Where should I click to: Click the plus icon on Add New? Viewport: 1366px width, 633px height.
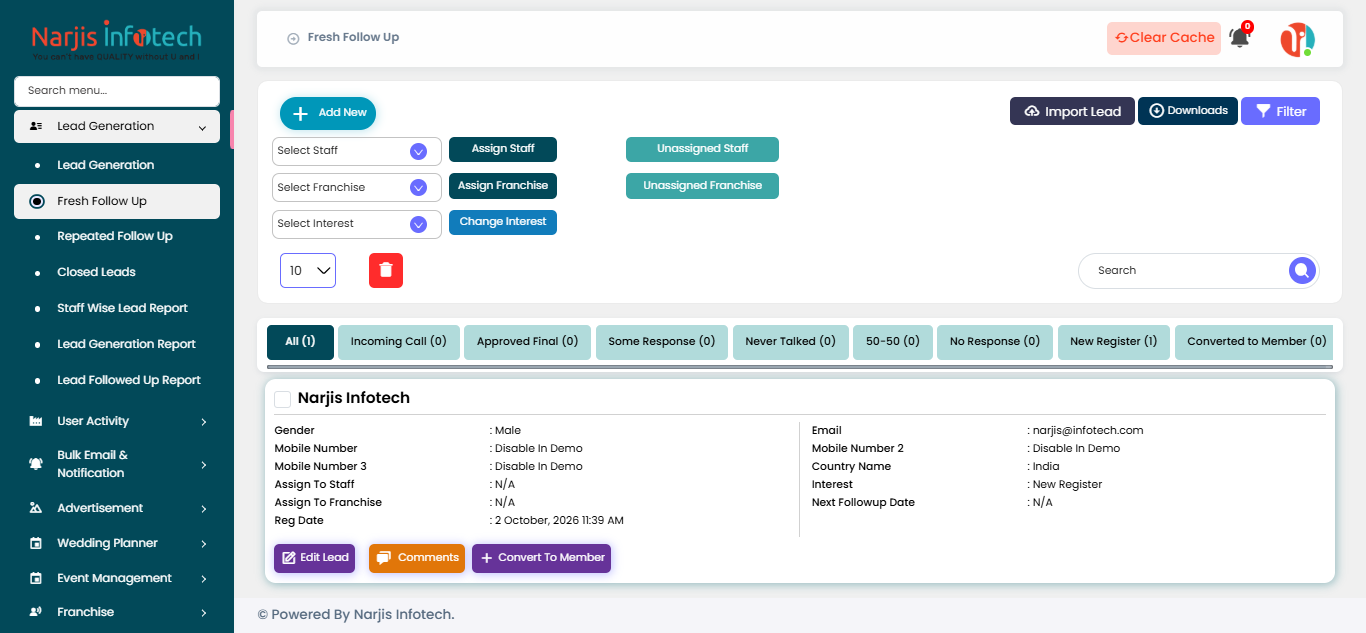[299, 113]
